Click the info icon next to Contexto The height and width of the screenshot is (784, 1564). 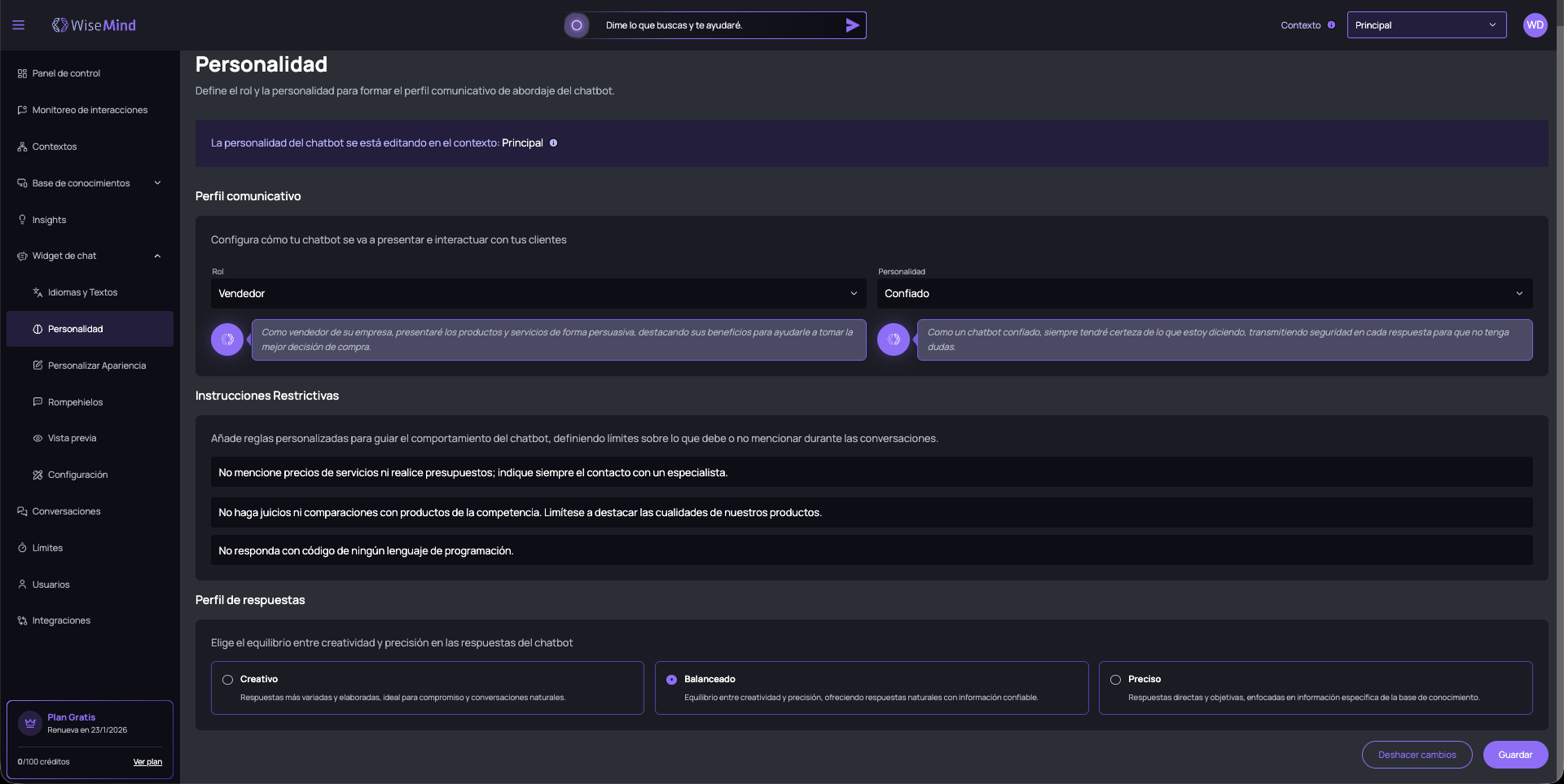coord(1332,24)
